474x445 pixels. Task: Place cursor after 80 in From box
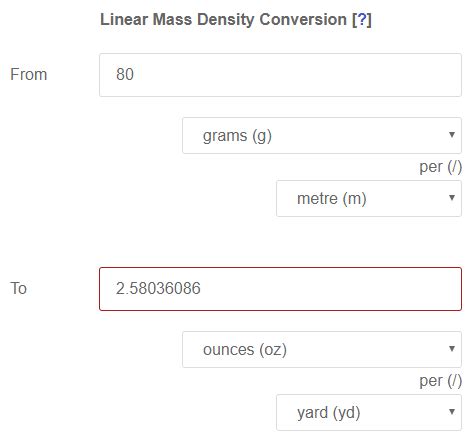(134, 74)
